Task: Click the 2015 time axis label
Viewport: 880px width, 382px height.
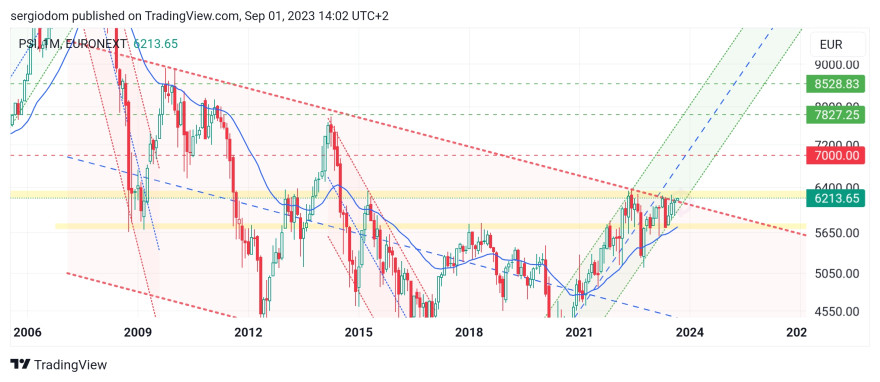Action: 359,333
